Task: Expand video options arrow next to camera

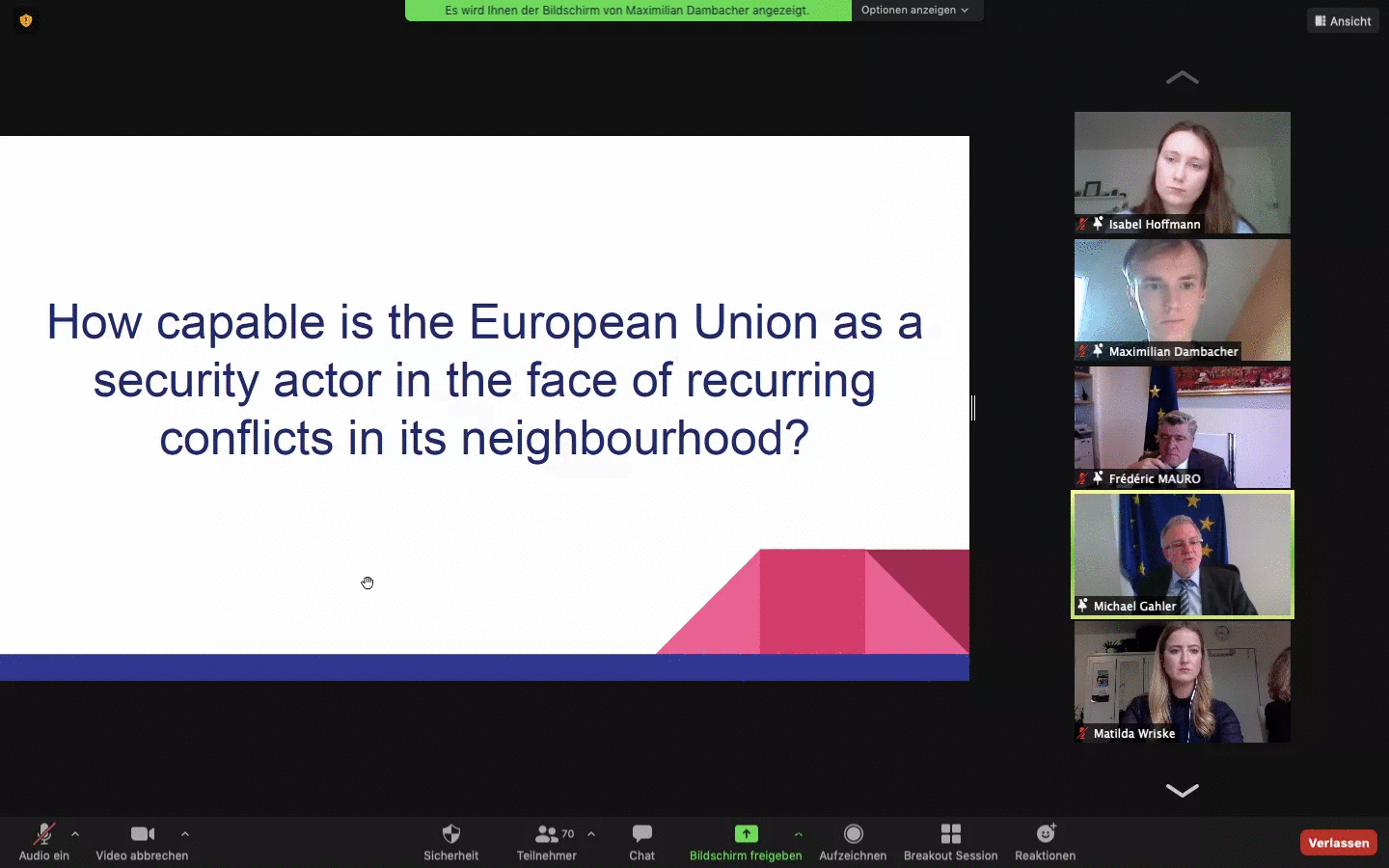Action: 185,834
